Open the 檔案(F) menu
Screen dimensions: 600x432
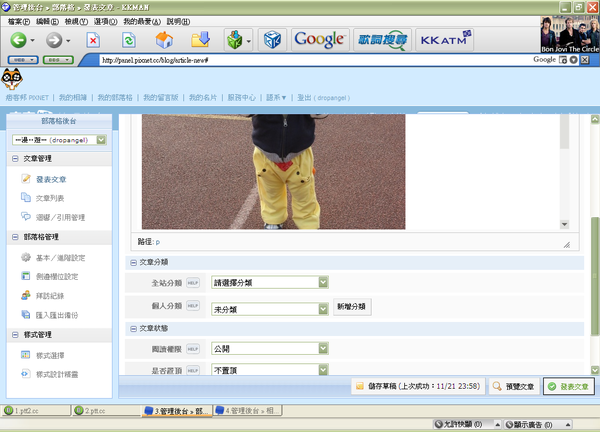tap(19, 22)
